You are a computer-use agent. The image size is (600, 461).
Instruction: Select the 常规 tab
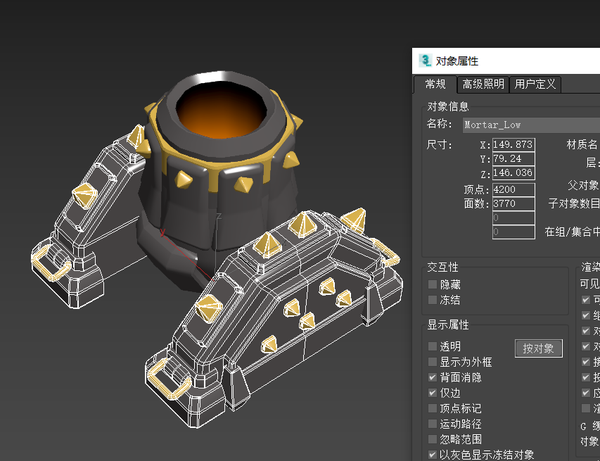coord(435,84)
